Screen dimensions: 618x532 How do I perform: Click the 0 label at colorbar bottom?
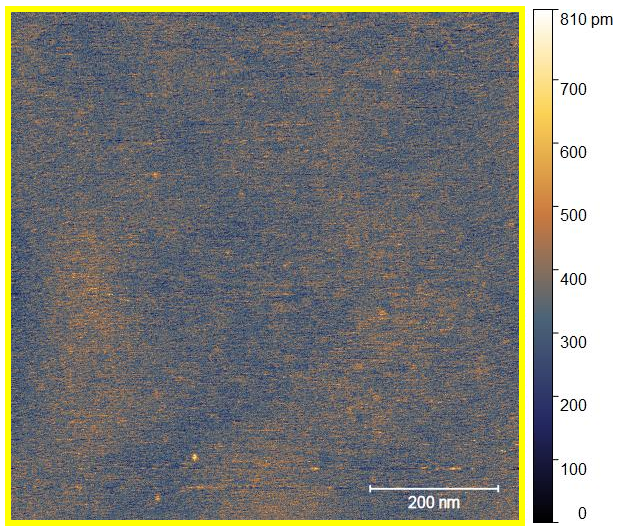click(x=582, y=513)
